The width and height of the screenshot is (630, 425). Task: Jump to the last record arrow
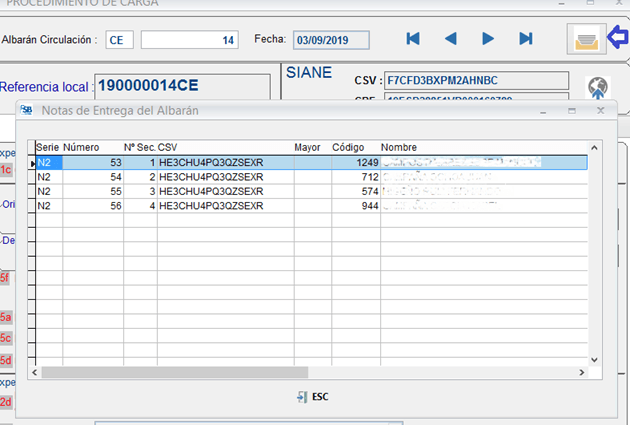pyautogui.click(x=526, y=39)
